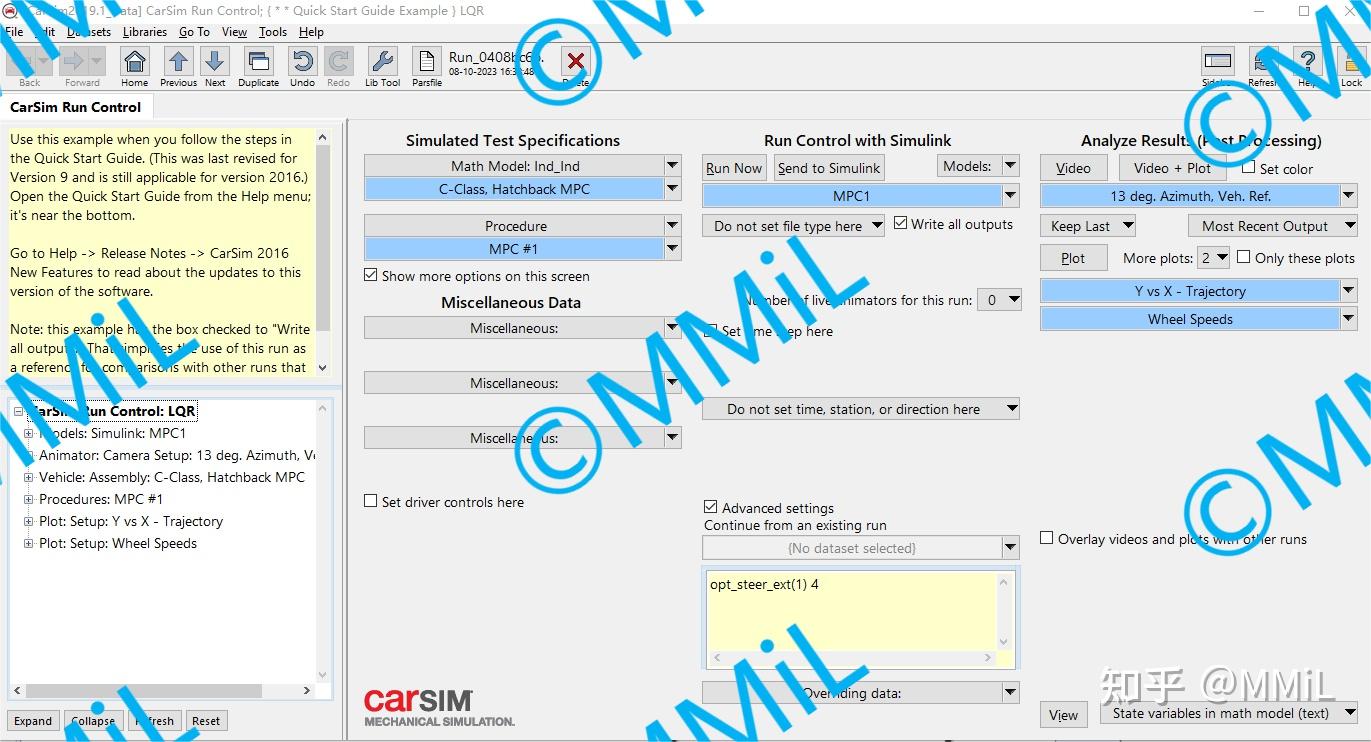Click inside the opt_steer_ext text box
Image resolution: width=1371 pixels, height=742 pixels.
point(850,610)
